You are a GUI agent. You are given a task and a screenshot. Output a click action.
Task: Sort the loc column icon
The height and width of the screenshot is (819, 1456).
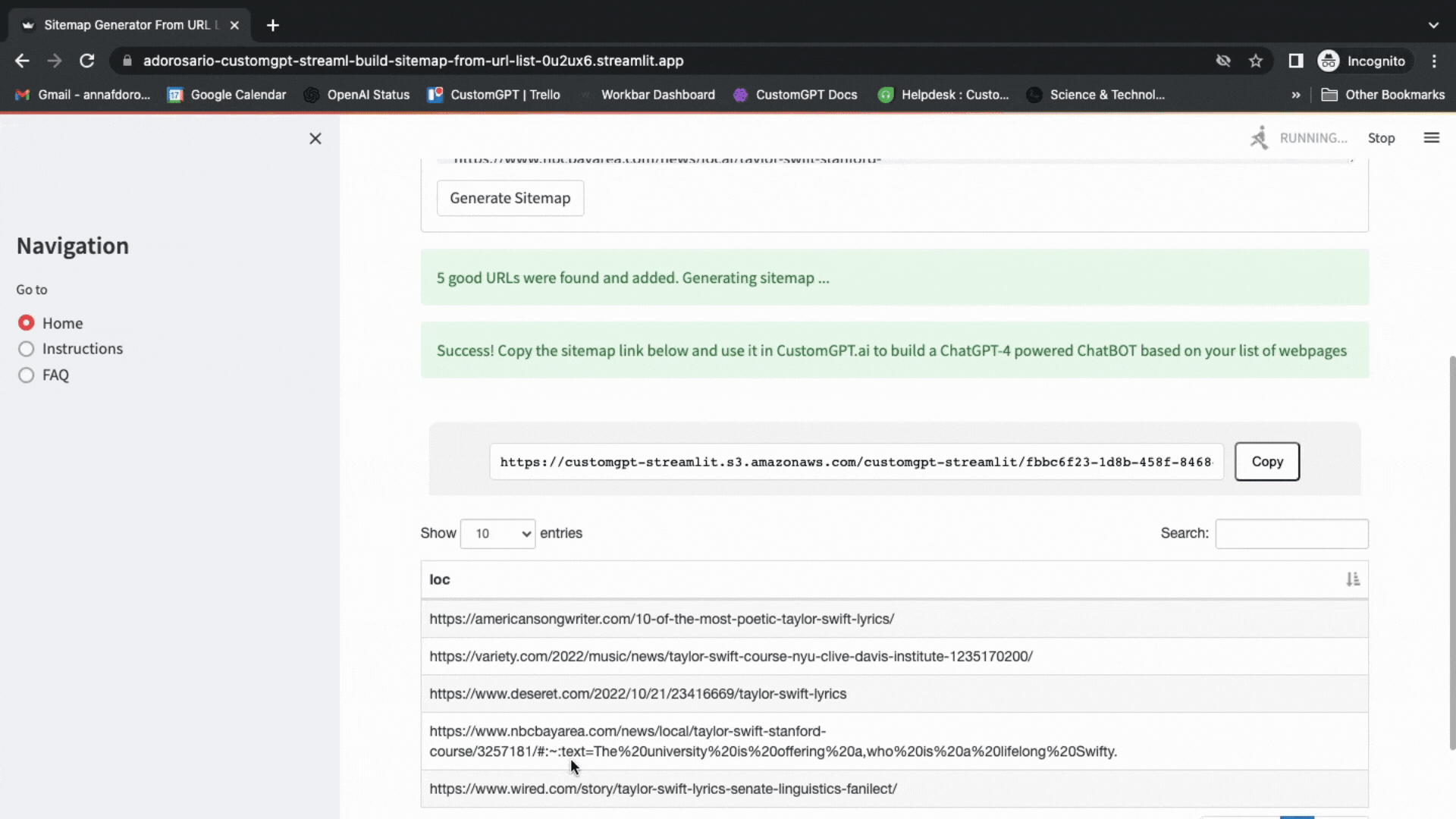[x=1353, y=579]
